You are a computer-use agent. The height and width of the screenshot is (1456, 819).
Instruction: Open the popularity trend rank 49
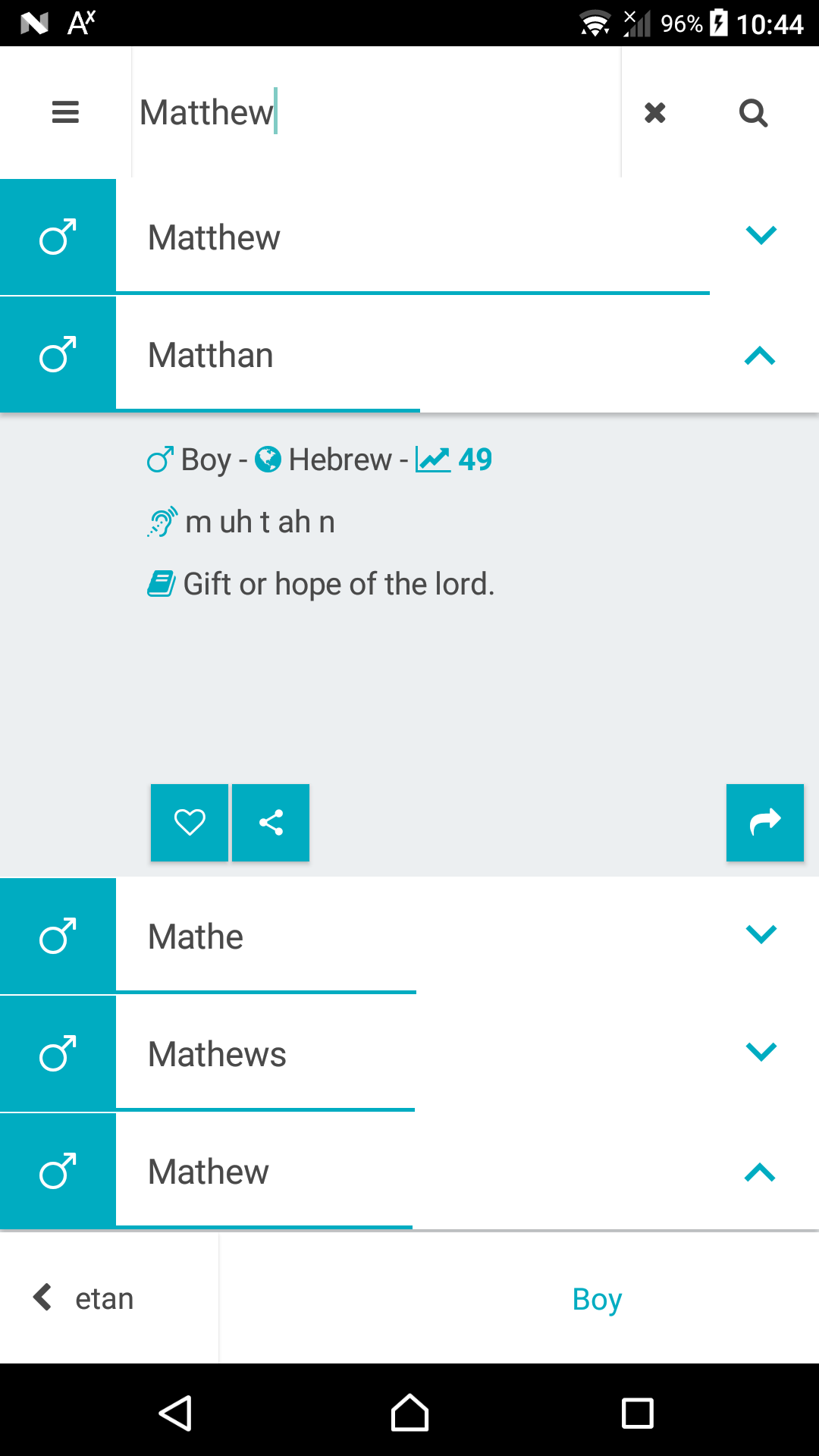tap(454, 460)
